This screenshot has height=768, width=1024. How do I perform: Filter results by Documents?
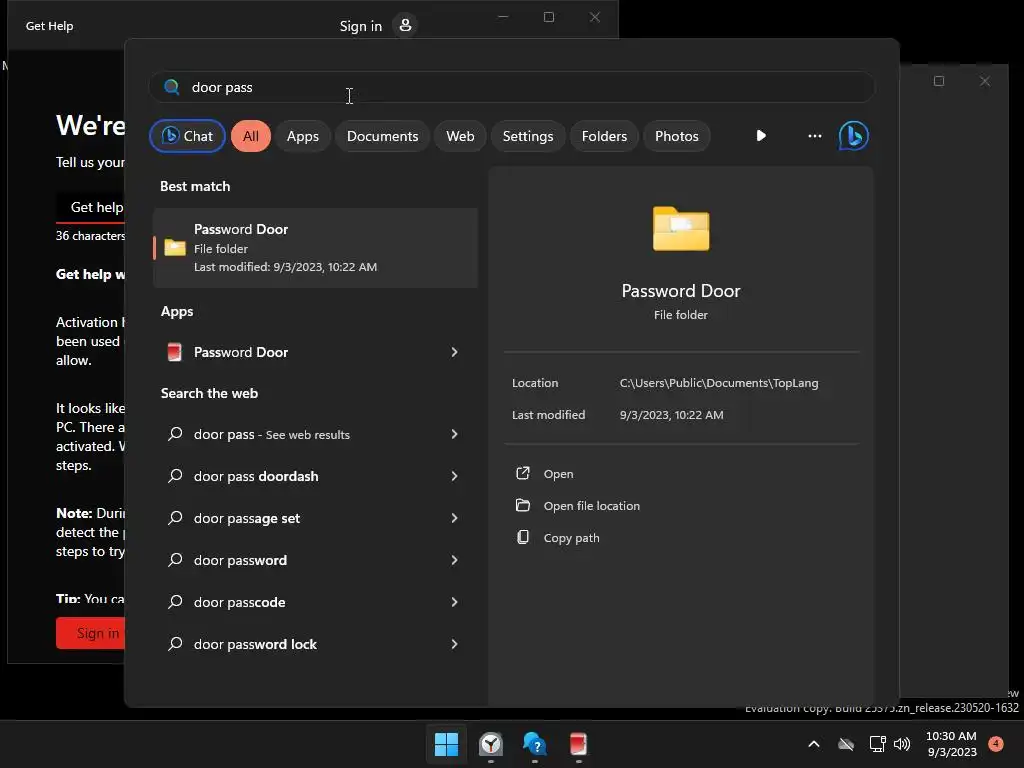tap(382, 136)
